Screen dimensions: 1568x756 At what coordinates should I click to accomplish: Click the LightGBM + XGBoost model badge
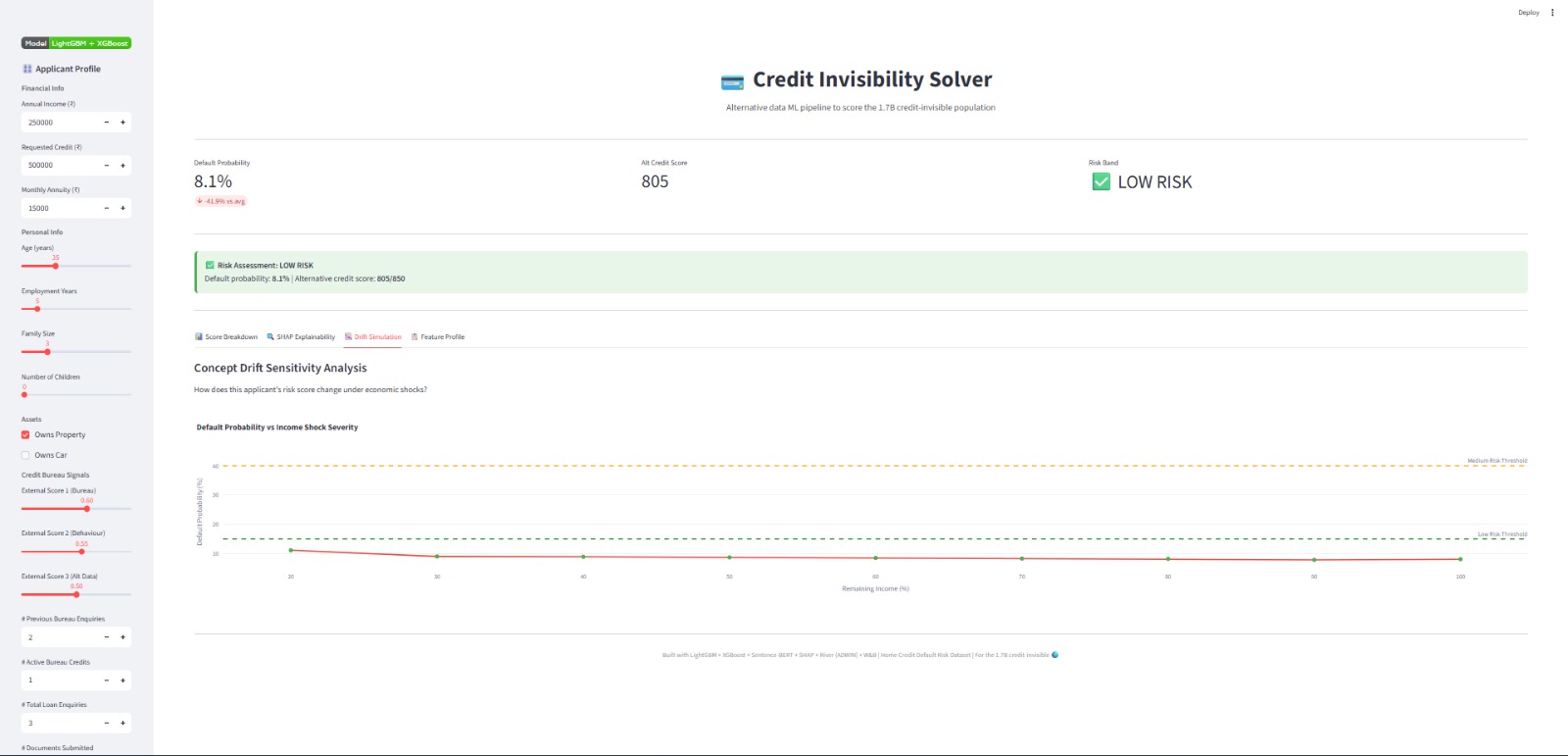point(76,43)
